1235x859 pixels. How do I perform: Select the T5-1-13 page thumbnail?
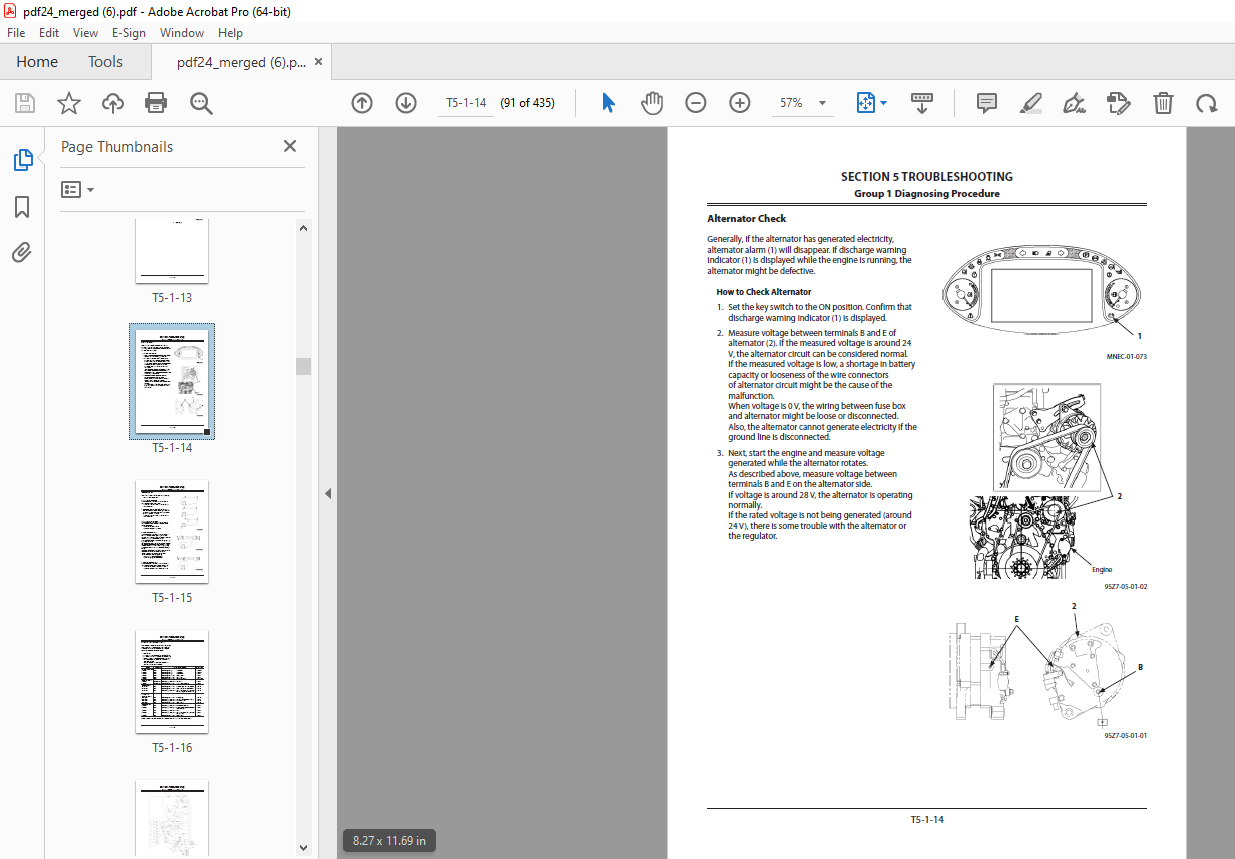(172, 250)
